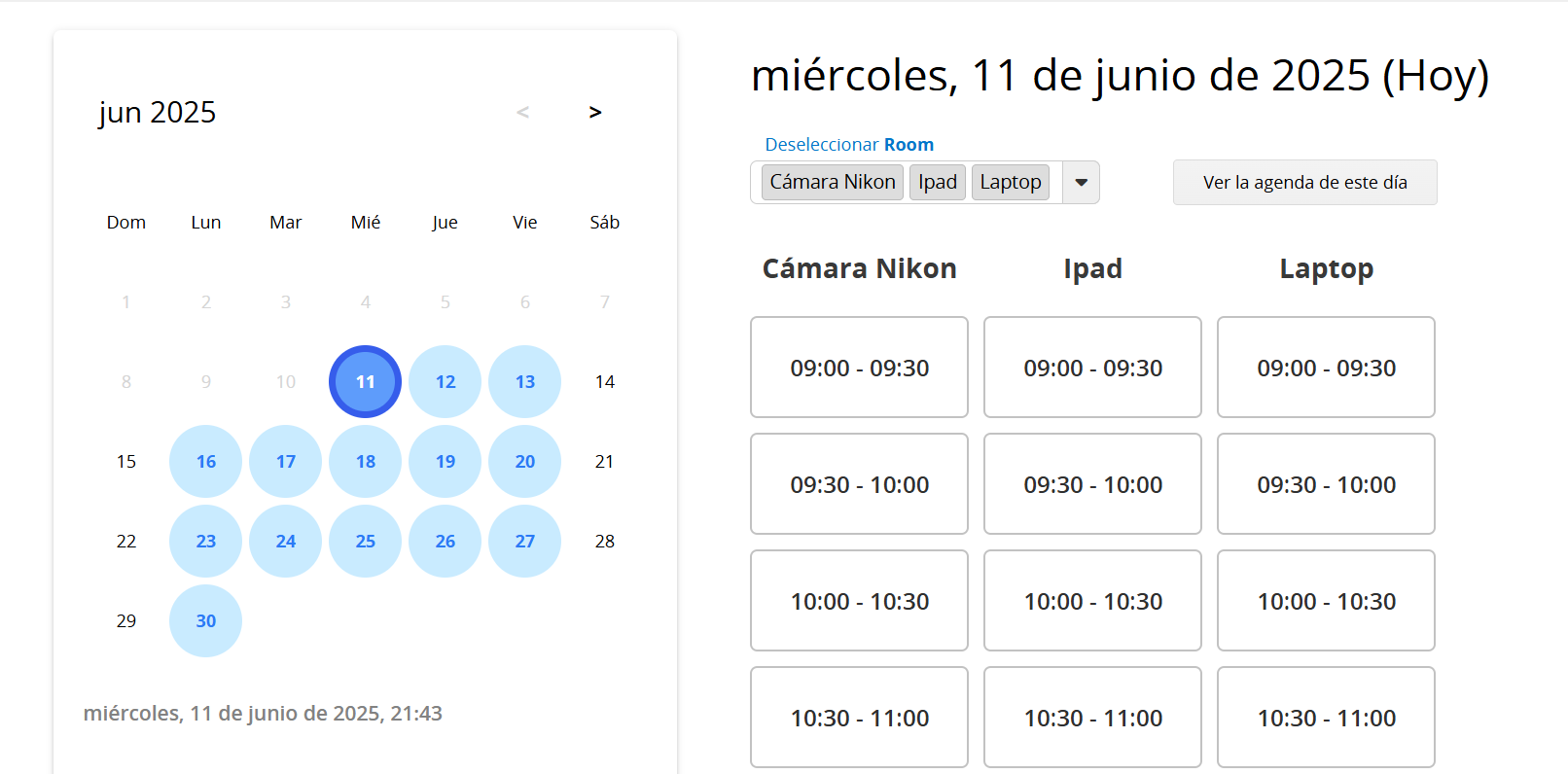
Task: Select today's date, June 11
Action: 365,382
